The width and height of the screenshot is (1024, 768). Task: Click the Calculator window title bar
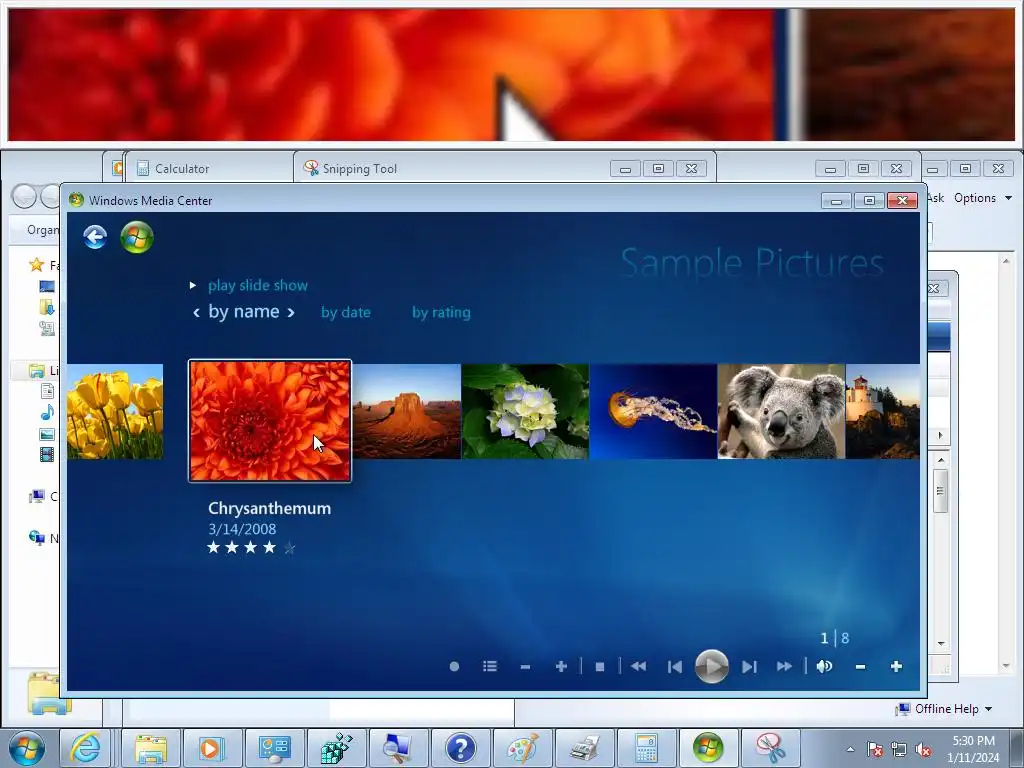tap(209, 168)
